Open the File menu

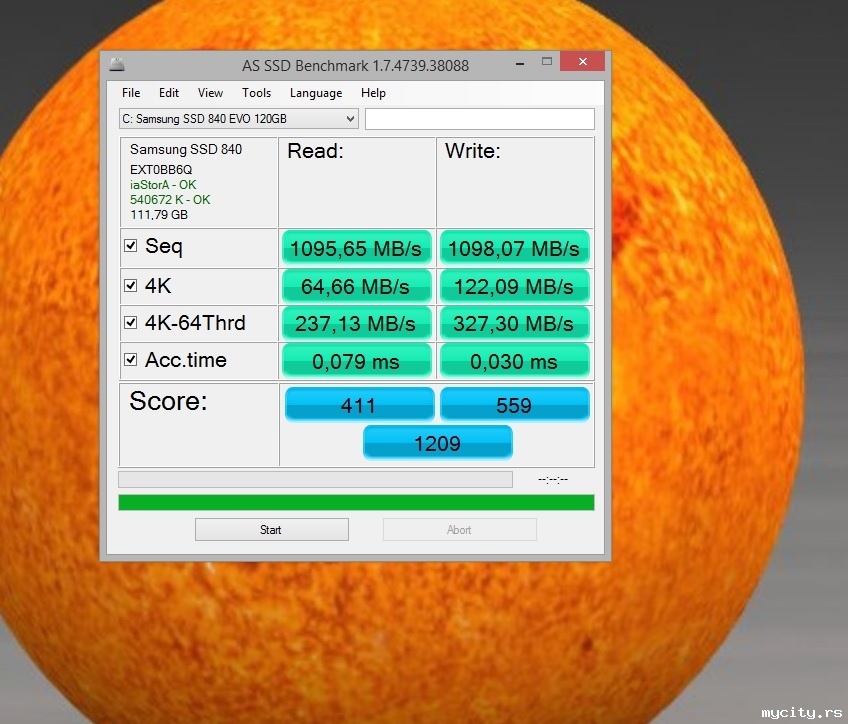[x=131, y=93]
